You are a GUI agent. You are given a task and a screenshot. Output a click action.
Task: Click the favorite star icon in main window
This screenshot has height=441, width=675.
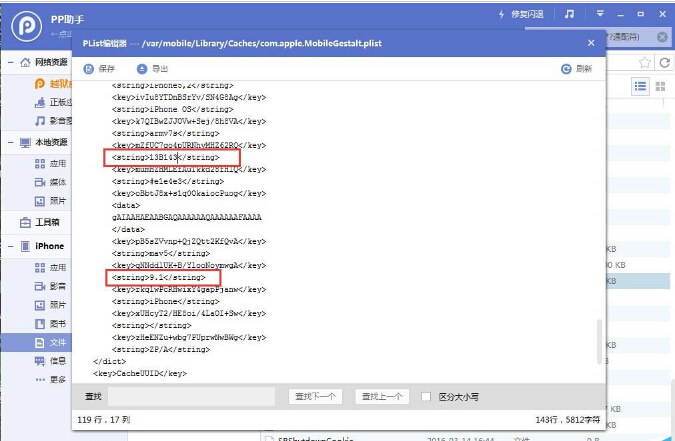point(644,62)
